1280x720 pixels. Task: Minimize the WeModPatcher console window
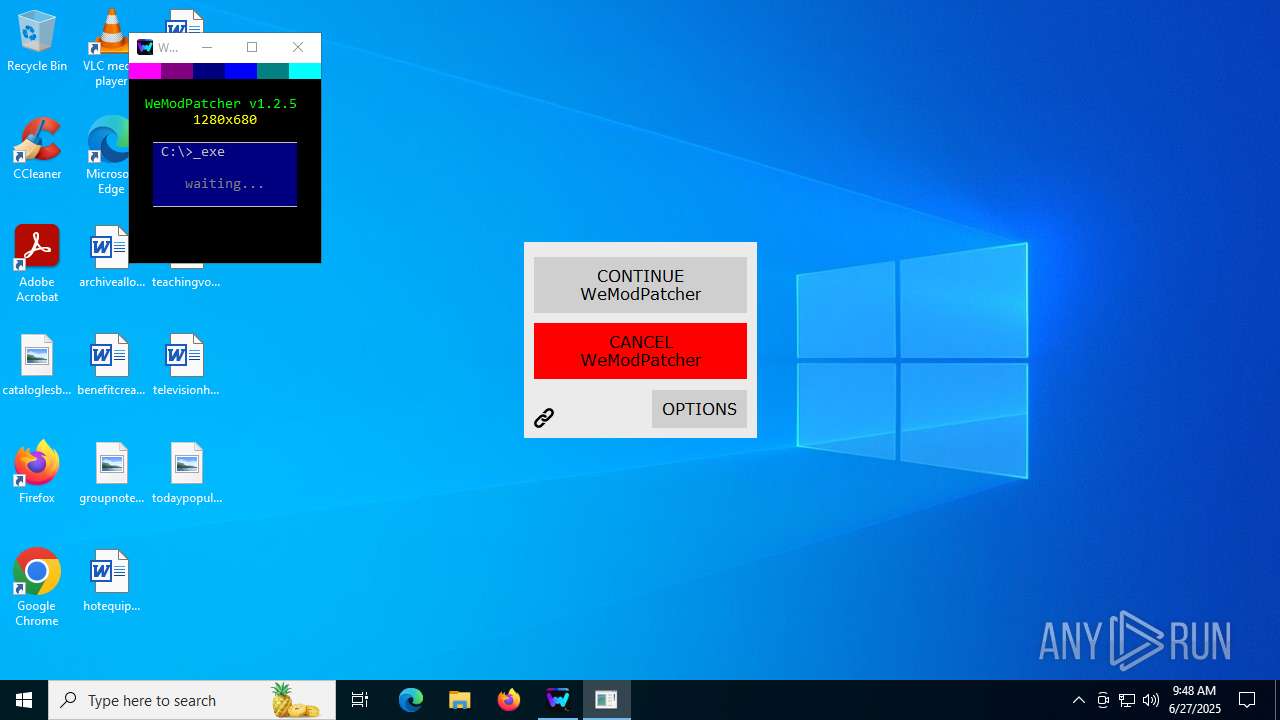pyautogui.click(x=207, y=47)
